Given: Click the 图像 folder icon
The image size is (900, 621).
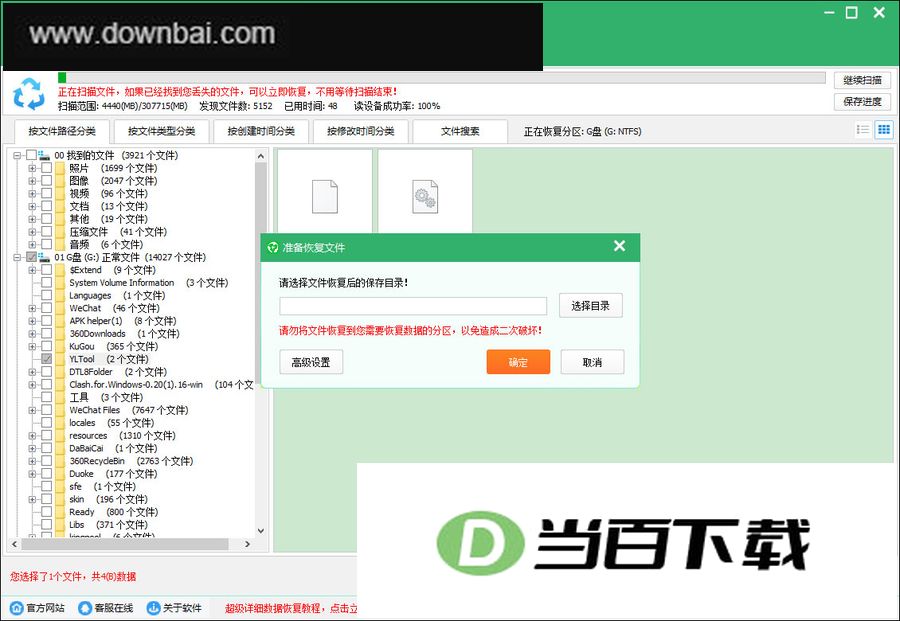Looking at the screenshot, I should pos(60,181).
